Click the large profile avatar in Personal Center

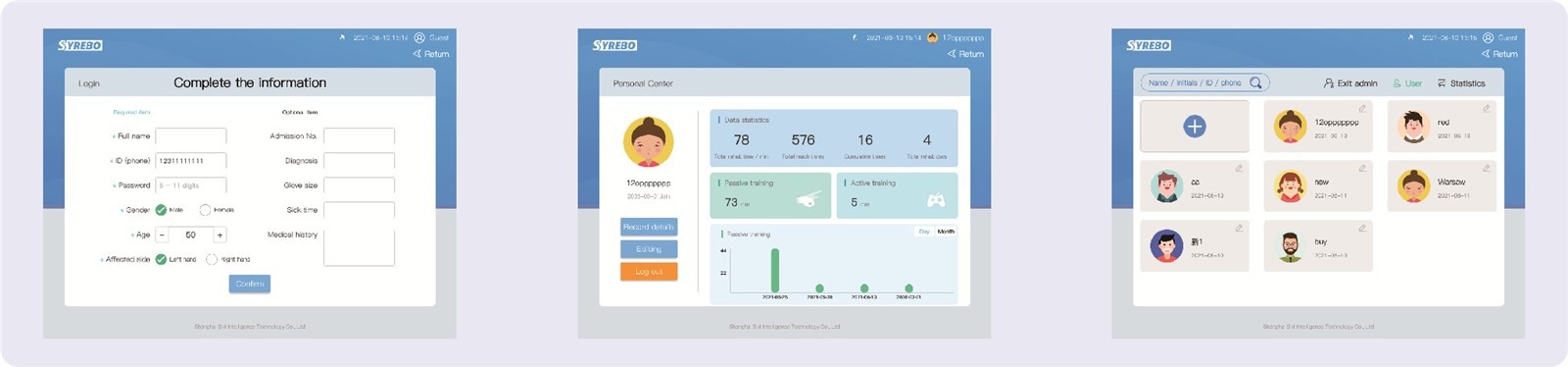(x=648, y=142)
